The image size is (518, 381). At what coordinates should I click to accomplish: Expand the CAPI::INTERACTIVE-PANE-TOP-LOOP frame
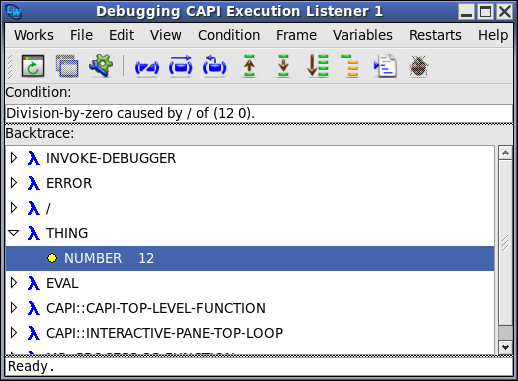click(14, 333)
